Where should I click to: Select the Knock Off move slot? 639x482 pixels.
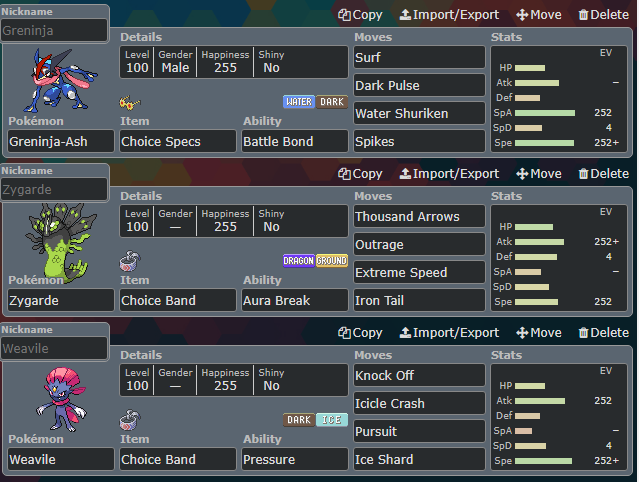(x=419, y=375)
